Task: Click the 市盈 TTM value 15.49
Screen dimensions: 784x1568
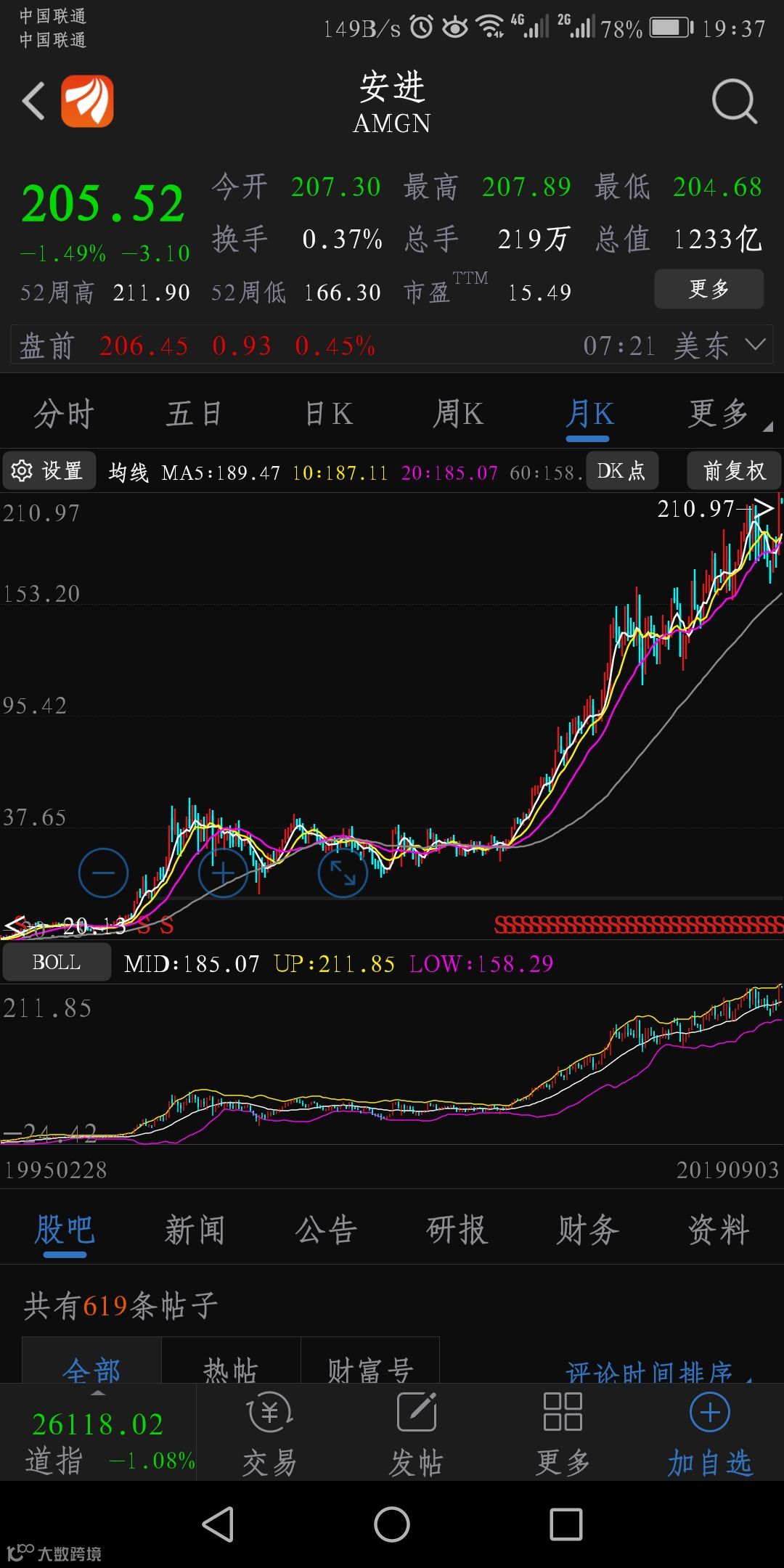Action: point(539,293)
